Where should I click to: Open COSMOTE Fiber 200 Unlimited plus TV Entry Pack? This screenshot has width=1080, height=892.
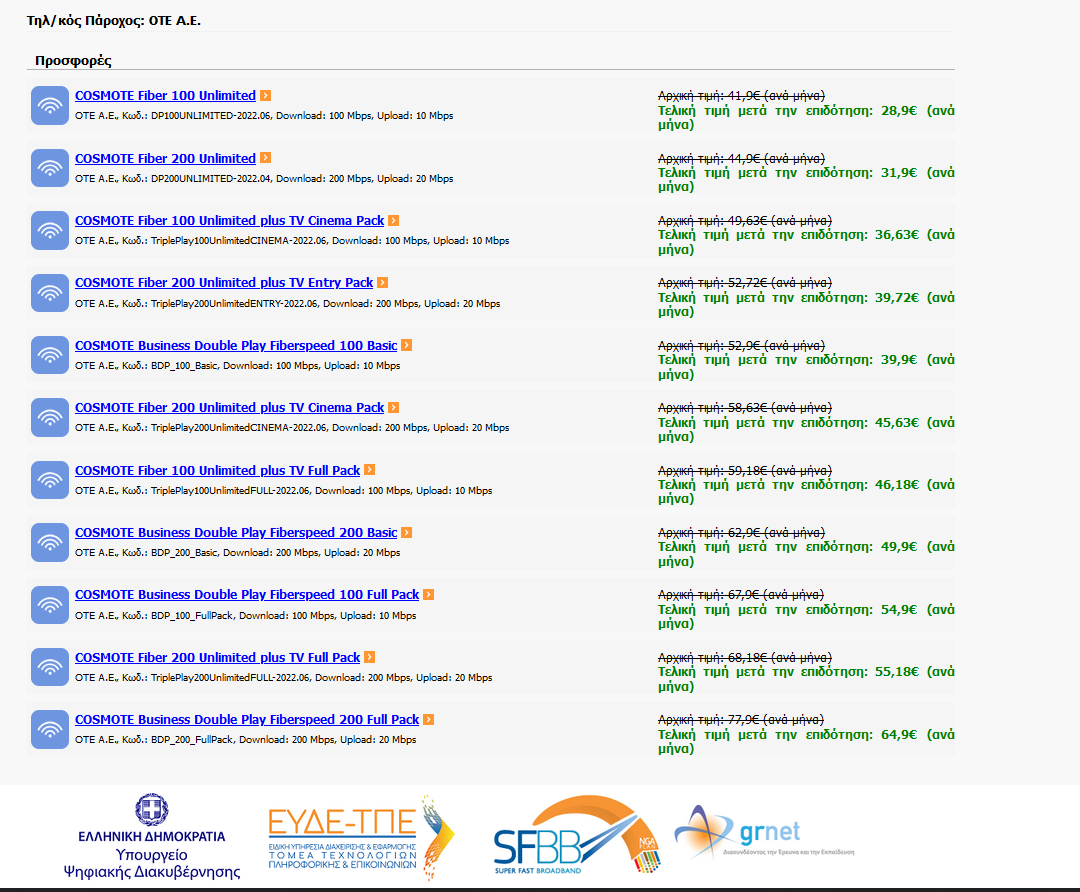224,282
